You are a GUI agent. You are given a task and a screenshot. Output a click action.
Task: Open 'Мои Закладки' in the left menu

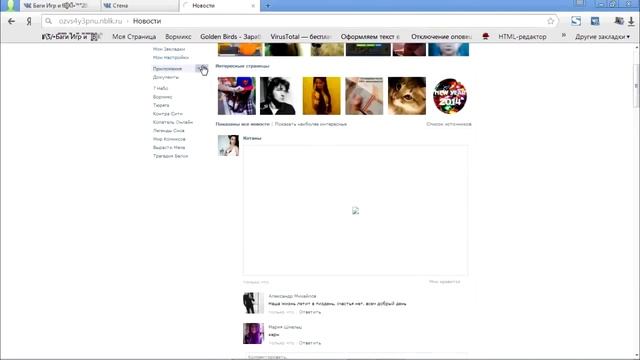pos(169,49)
